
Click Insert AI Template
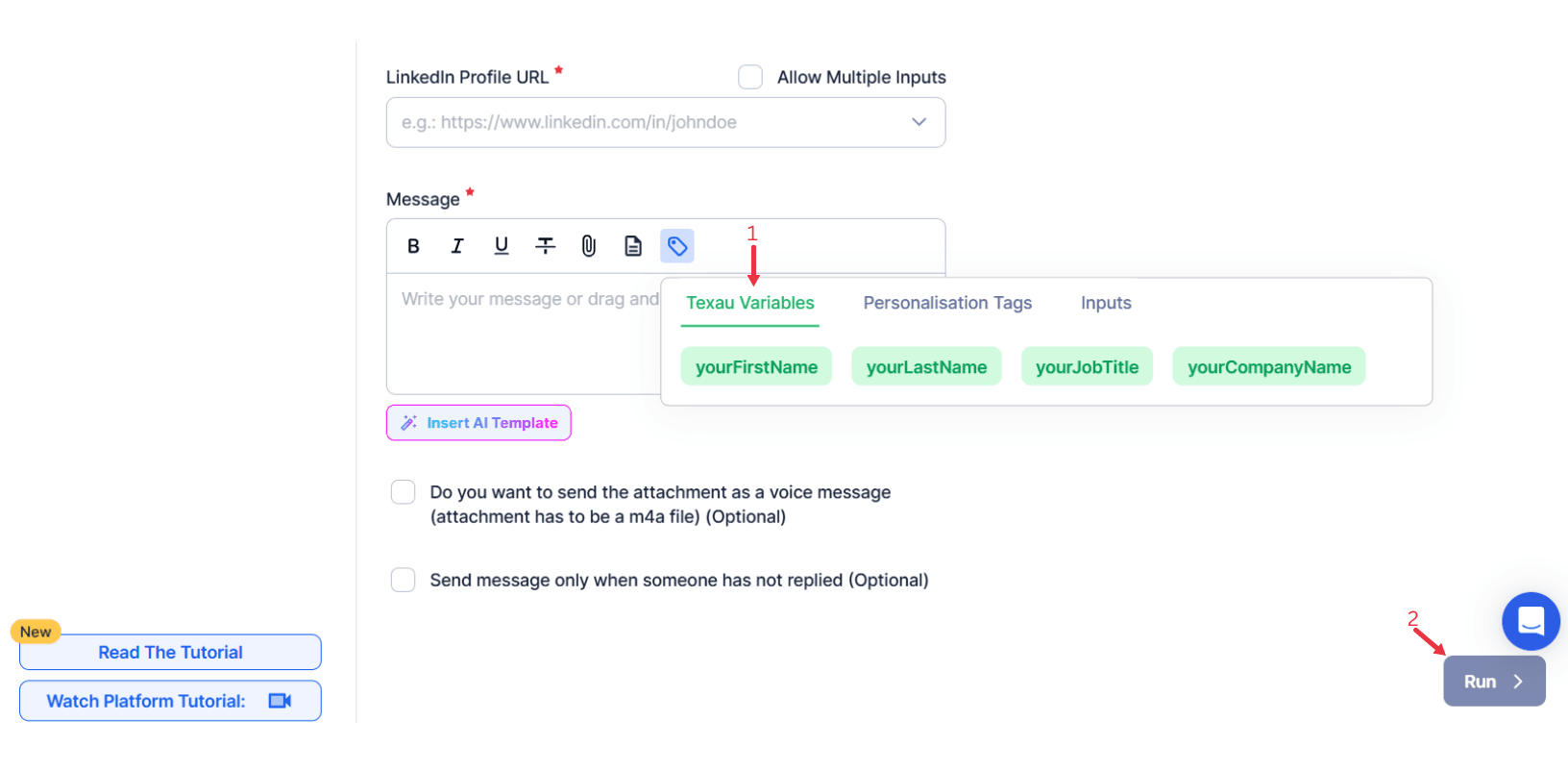tap(478, 422)
